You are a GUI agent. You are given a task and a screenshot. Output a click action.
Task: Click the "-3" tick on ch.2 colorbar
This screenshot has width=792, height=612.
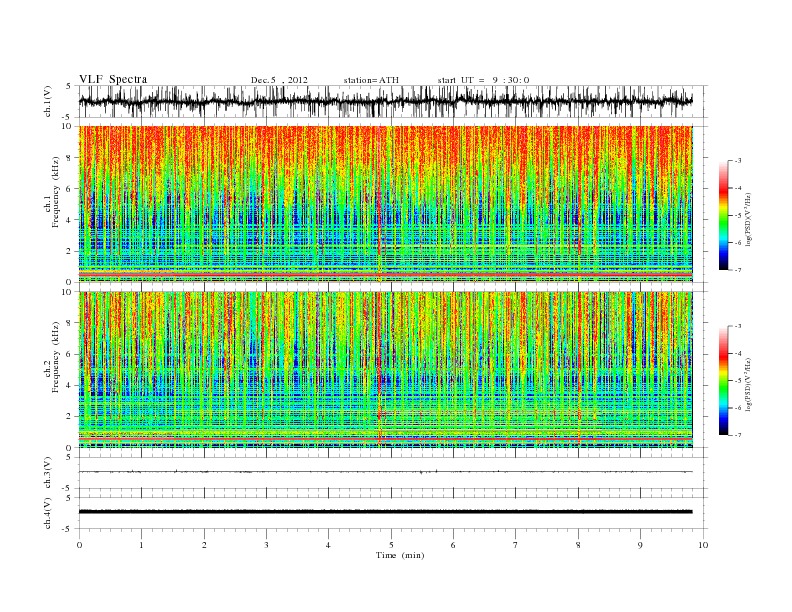[738, 326]
